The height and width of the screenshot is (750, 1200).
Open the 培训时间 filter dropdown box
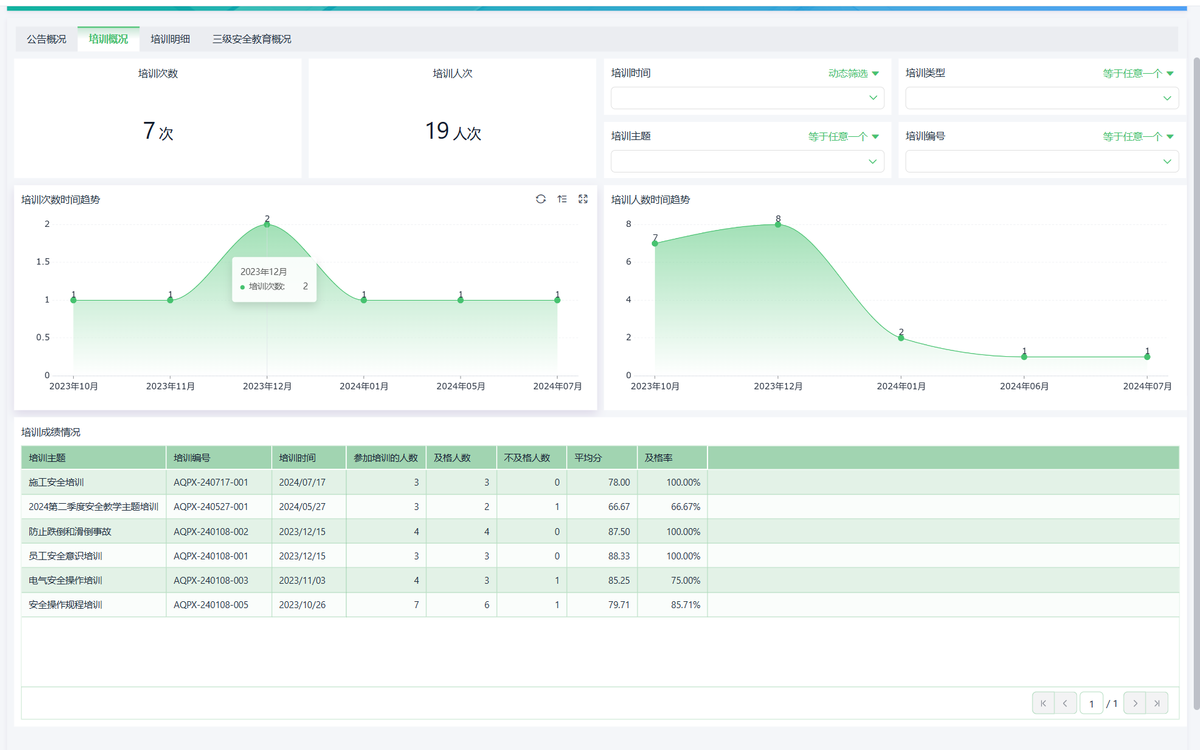click(747, 98)
